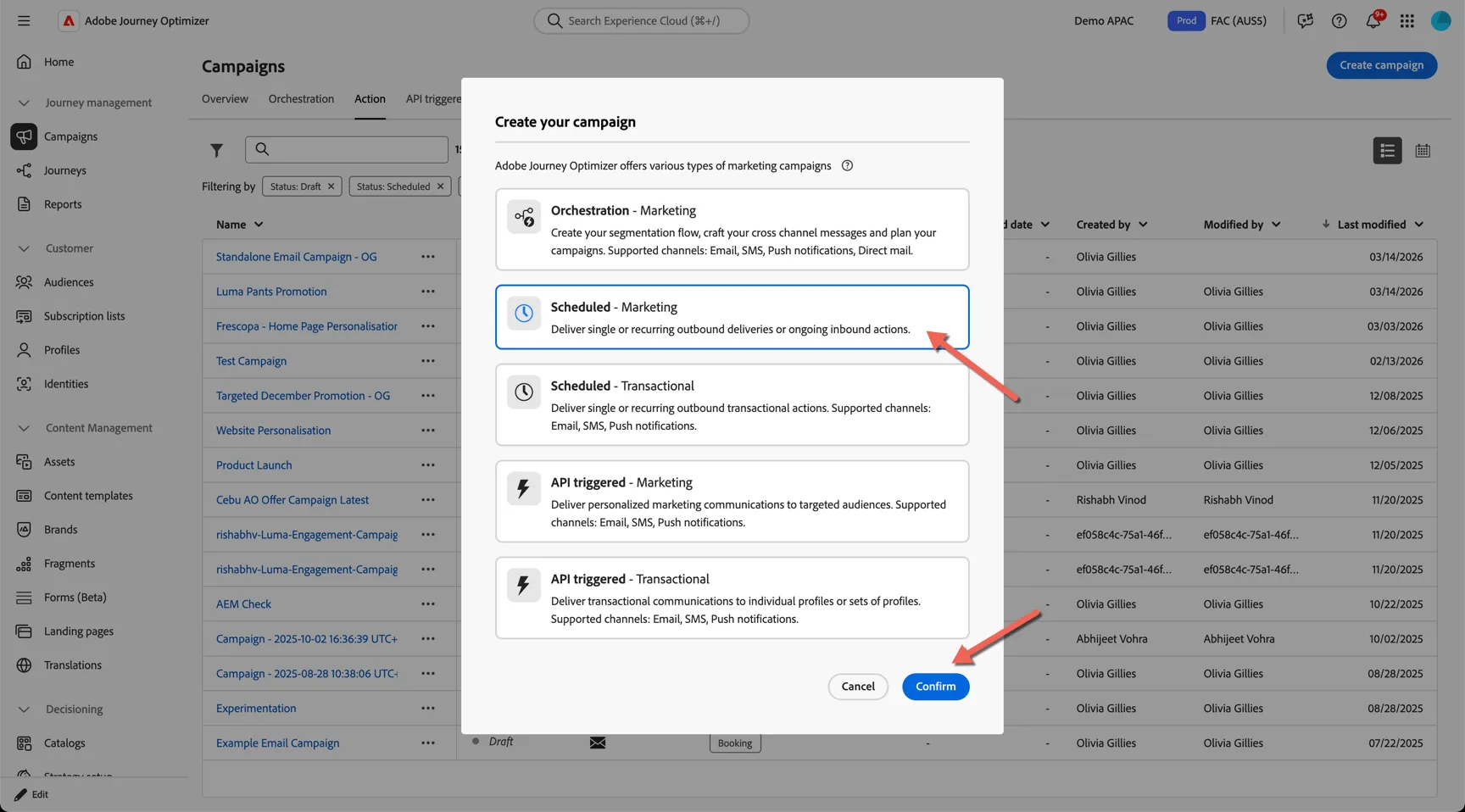Click info icon beside campaign types text
The height and width of the screenshot is (812, 1465).
[x=847, y=165]
